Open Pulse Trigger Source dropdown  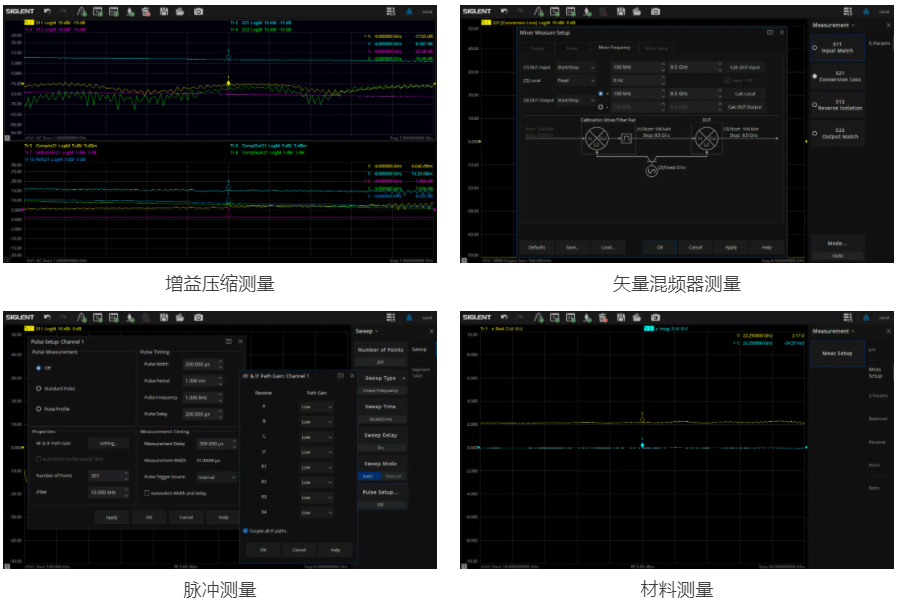(216, 477)
